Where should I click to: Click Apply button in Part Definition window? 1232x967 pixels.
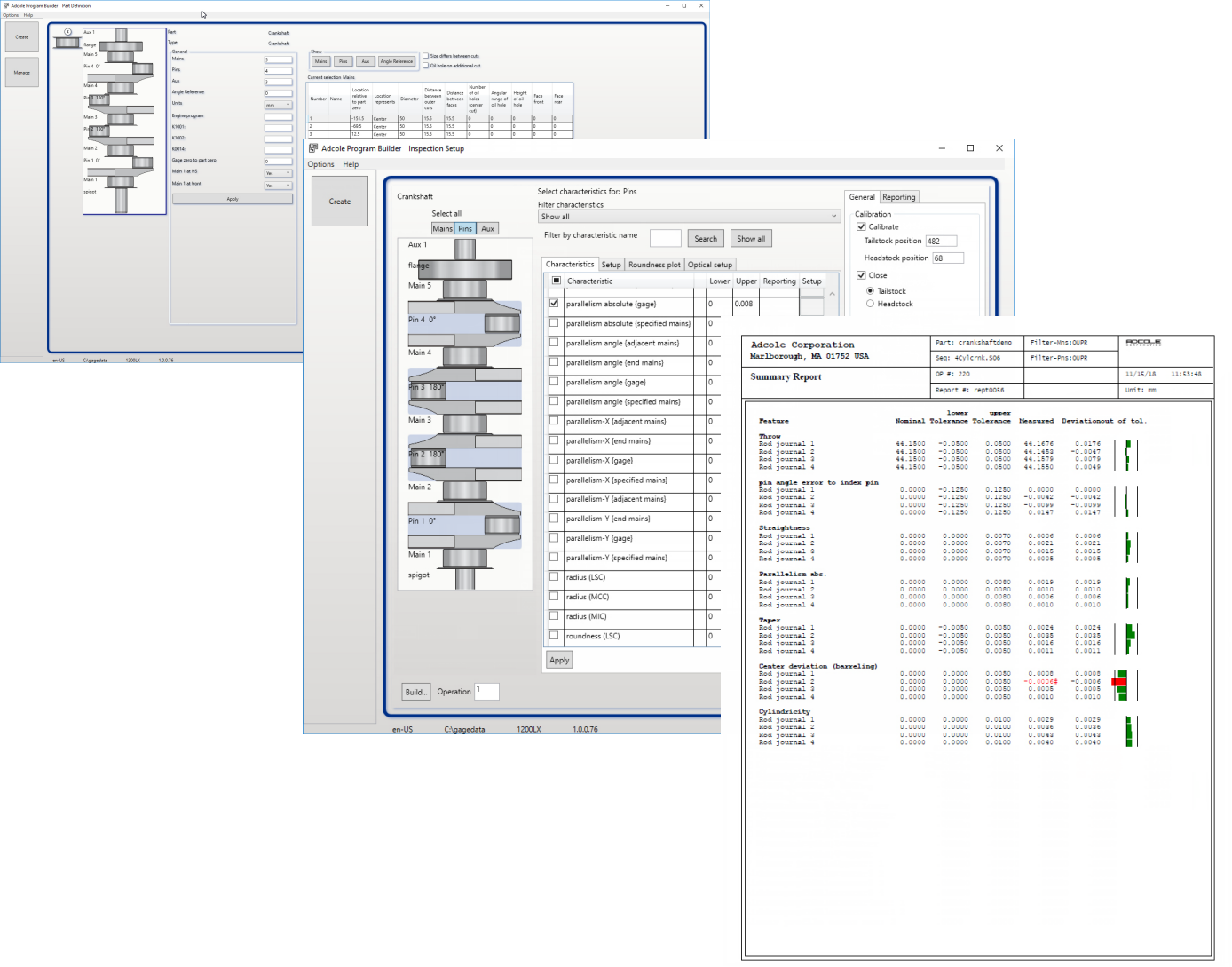pyautogui.click(x=233, y=199)
